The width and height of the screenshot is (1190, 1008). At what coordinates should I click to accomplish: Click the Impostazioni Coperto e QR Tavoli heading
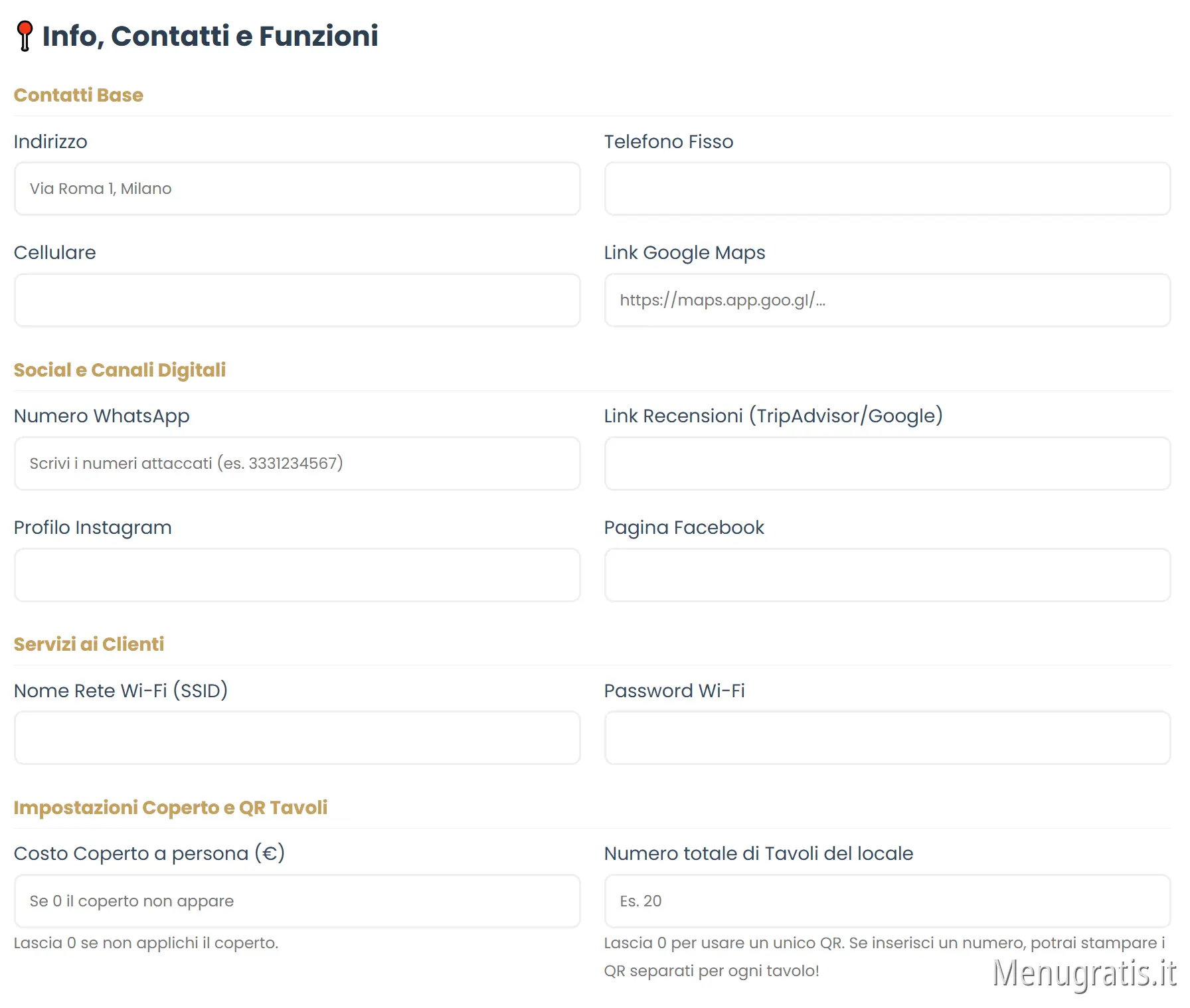pos(171,807)
